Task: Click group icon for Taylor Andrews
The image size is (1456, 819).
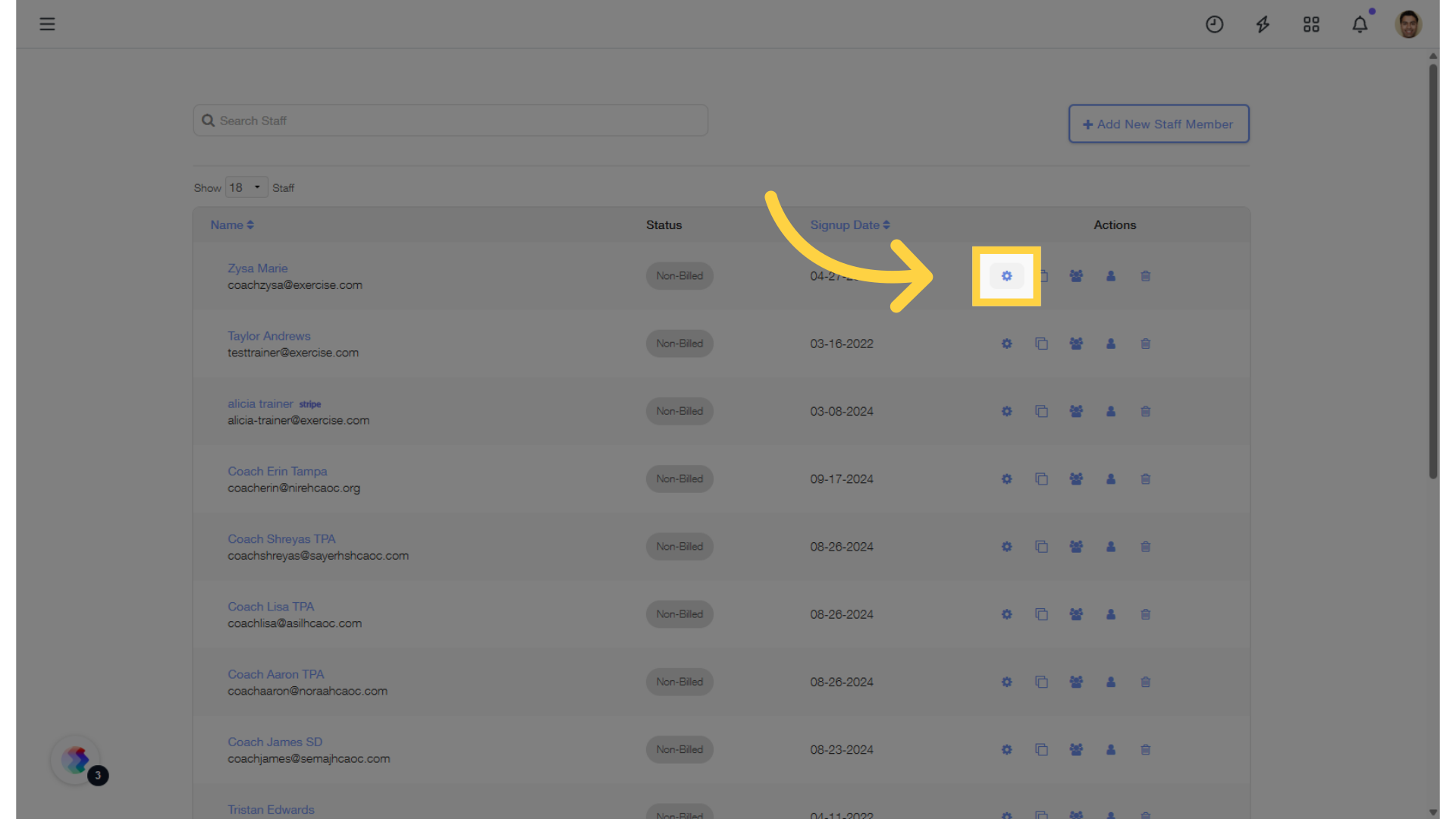Action: pyautogui.click(x=1076, y=344)
